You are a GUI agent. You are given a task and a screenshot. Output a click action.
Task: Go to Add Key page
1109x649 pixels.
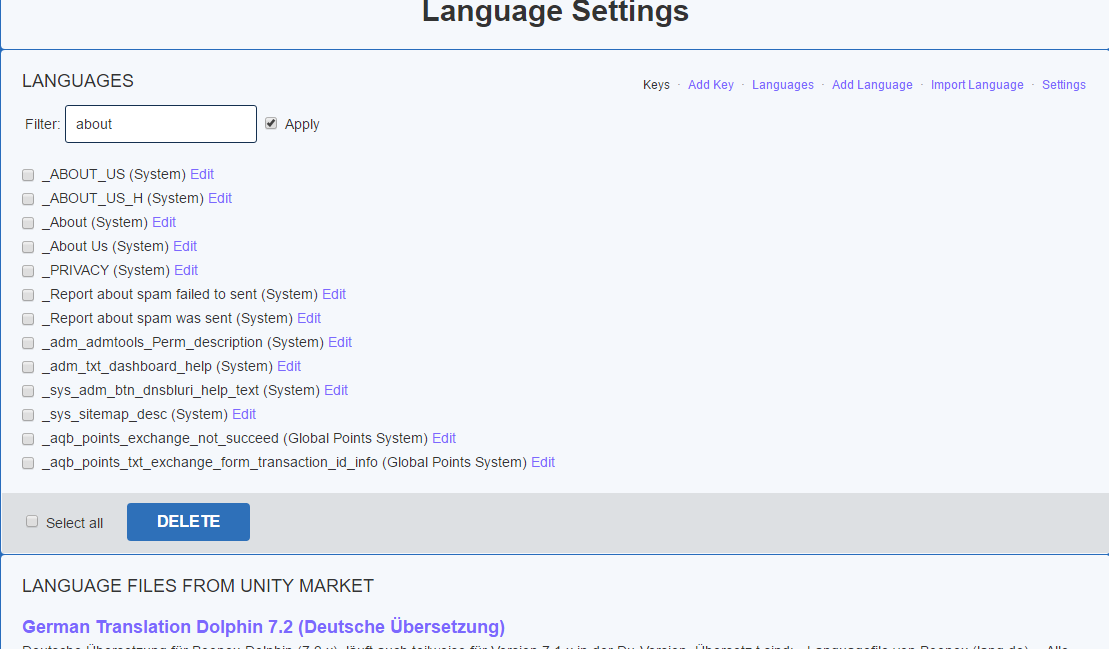pyautogui.click(x=711, y=85)
